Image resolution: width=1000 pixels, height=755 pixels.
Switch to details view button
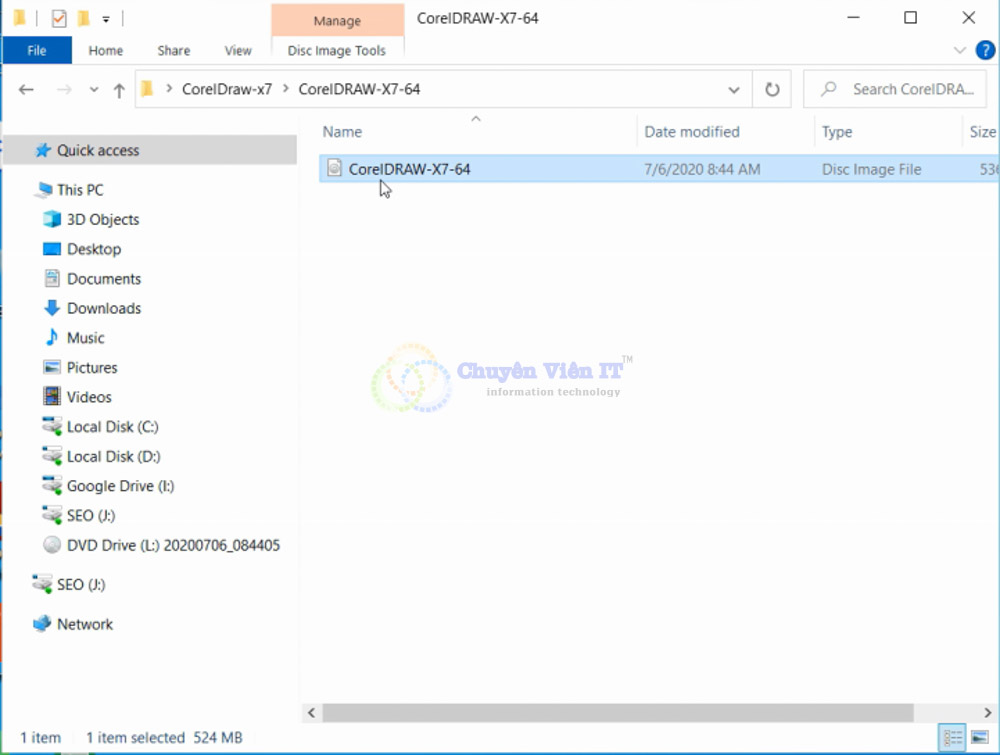[952, 738]
